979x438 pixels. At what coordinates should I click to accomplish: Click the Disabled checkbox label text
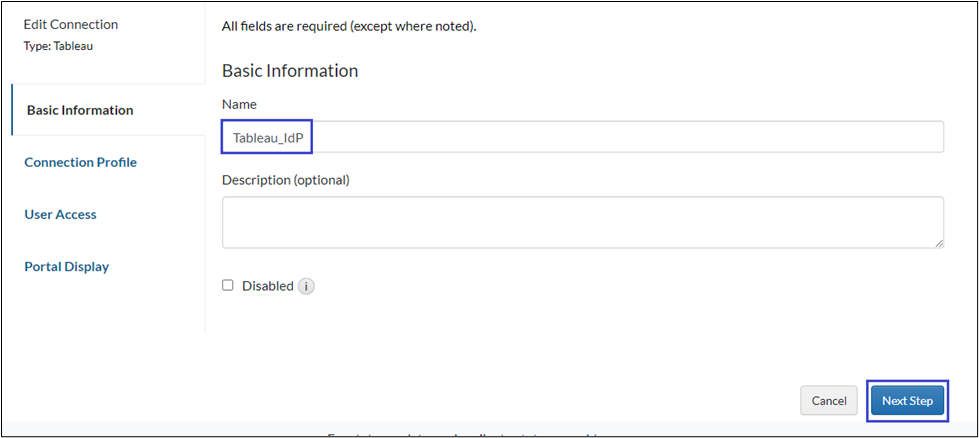pyautogui.click(x=267, y=286)
